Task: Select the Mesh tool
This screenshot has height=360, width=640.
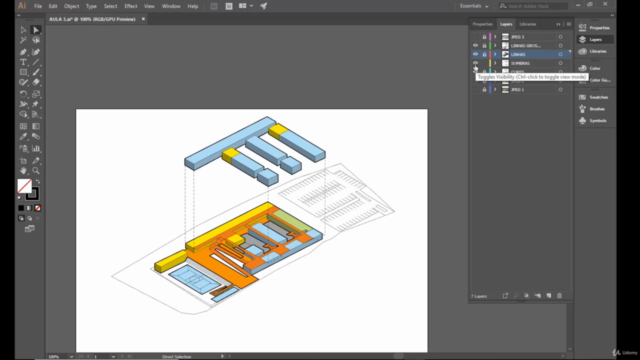Action: click(x=23, y=126)
